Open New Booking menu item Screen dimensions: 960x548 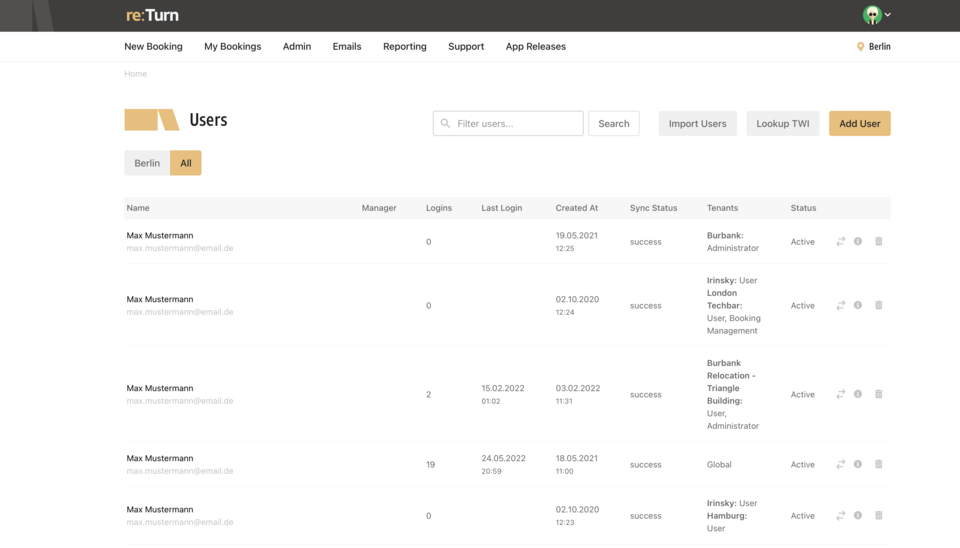point(153,47)
